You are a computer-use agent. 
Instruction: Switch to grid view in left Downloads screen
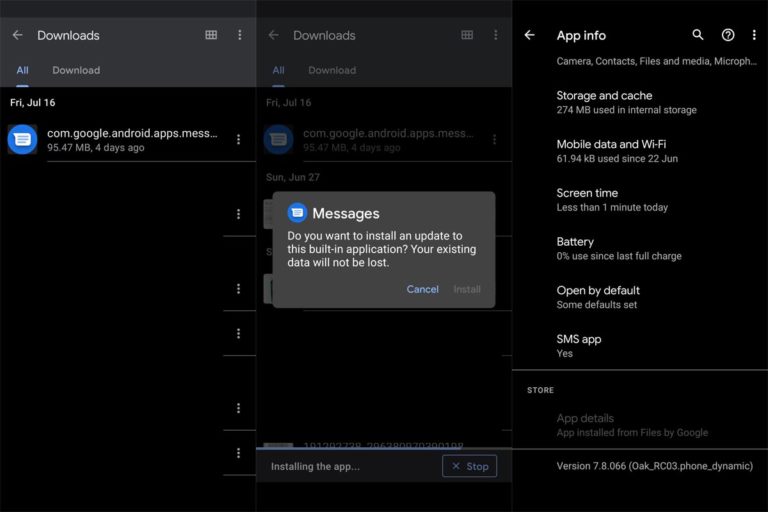[x=211, y=35]
